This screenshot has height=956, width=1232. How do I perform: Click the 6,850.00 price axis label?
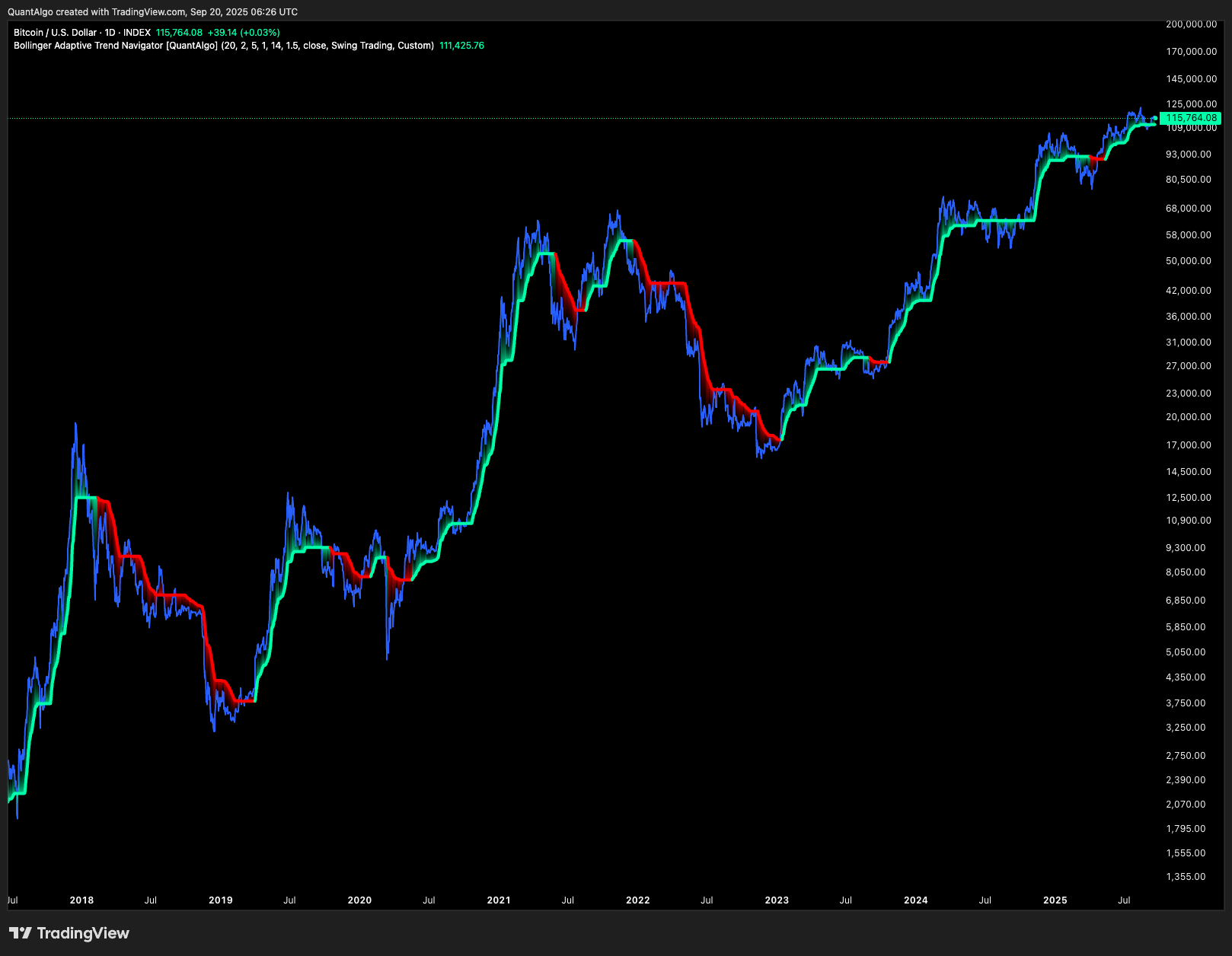1186,601
